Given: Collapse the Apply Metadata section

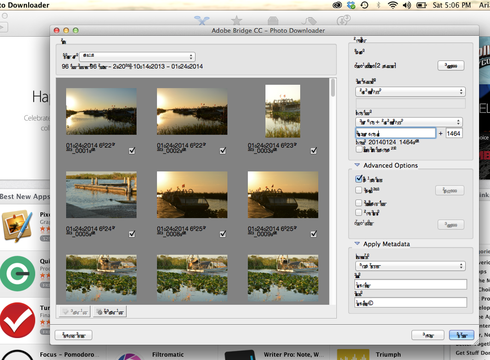Looking at the screenshot, I should pyautogui.click(x=357, y=244).
